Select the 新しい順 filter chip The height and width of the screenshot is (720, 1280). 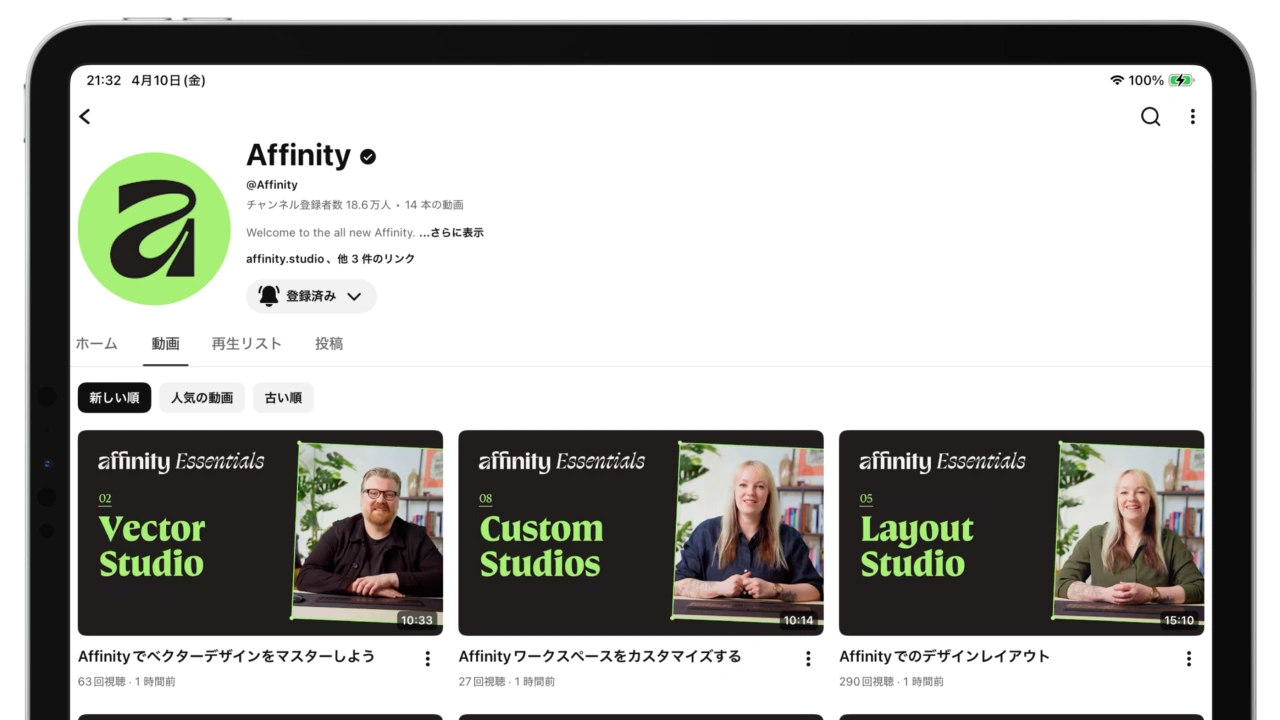point(114,397)
